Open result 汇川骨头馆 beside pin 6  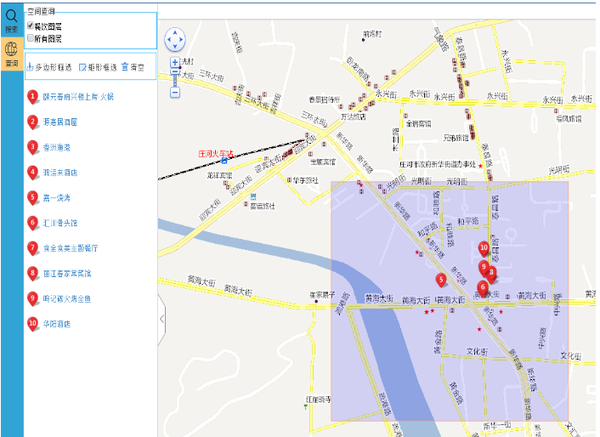coord(60,223)
